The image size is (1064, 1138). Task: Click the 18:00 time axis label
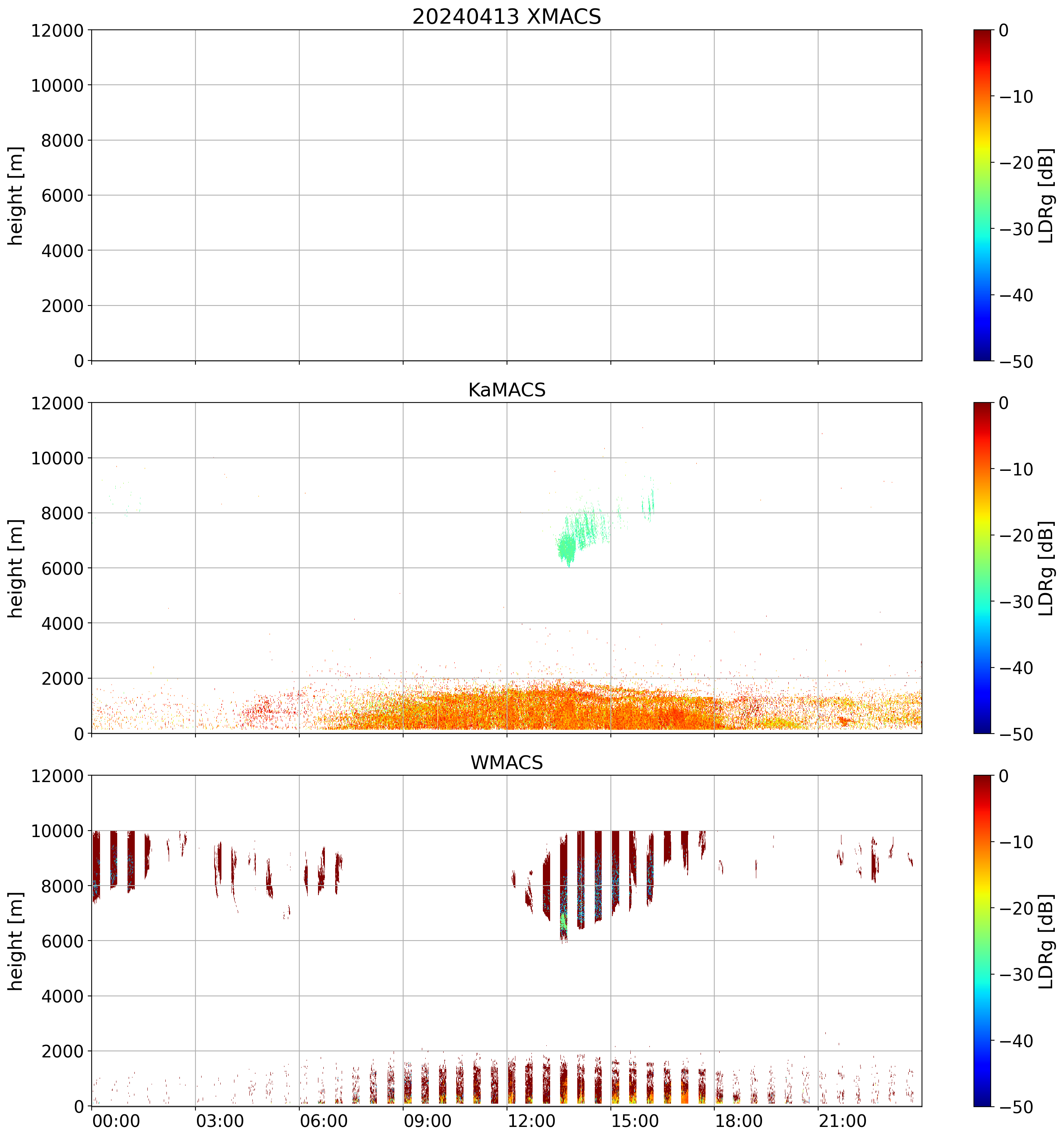[x=738, y=1121]
